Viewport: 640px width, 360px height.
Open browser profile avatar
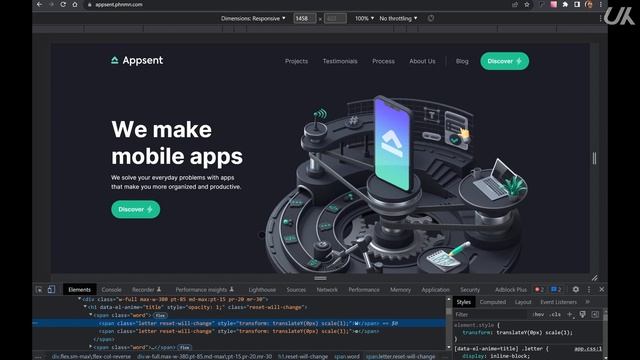589,4
